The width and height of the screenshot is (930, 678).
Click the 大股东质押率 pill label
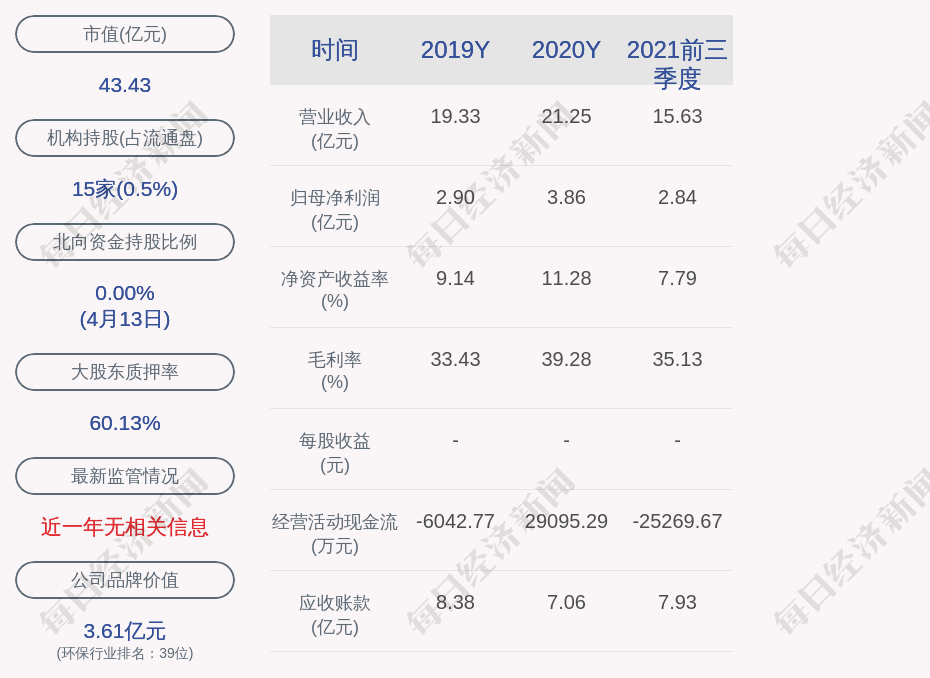click(125, 372)
